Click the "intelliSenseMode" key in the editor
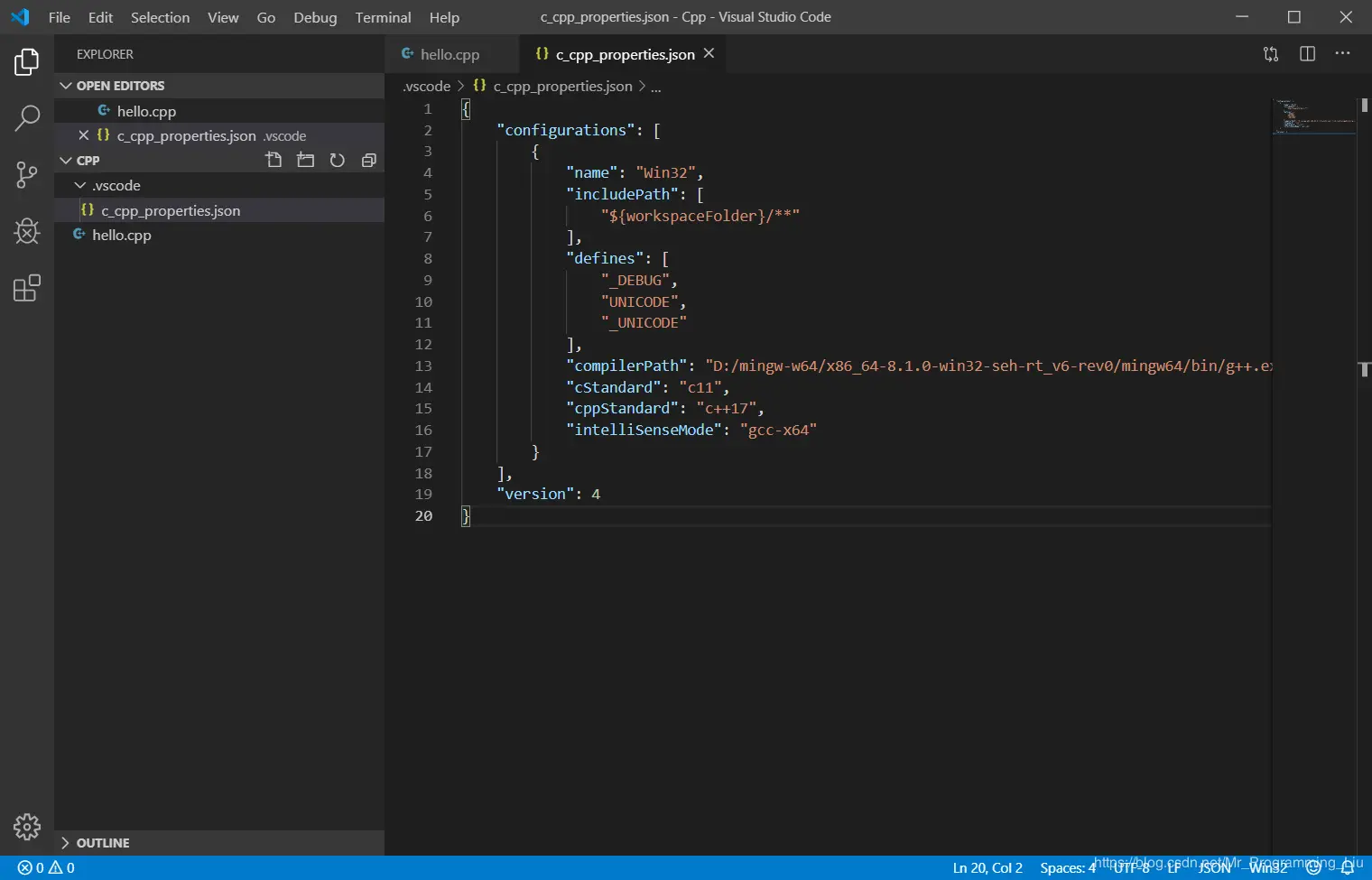Image resolution: width=1372 pixels, height=880 pixels. pyautogui.click(x=644, y=430)
